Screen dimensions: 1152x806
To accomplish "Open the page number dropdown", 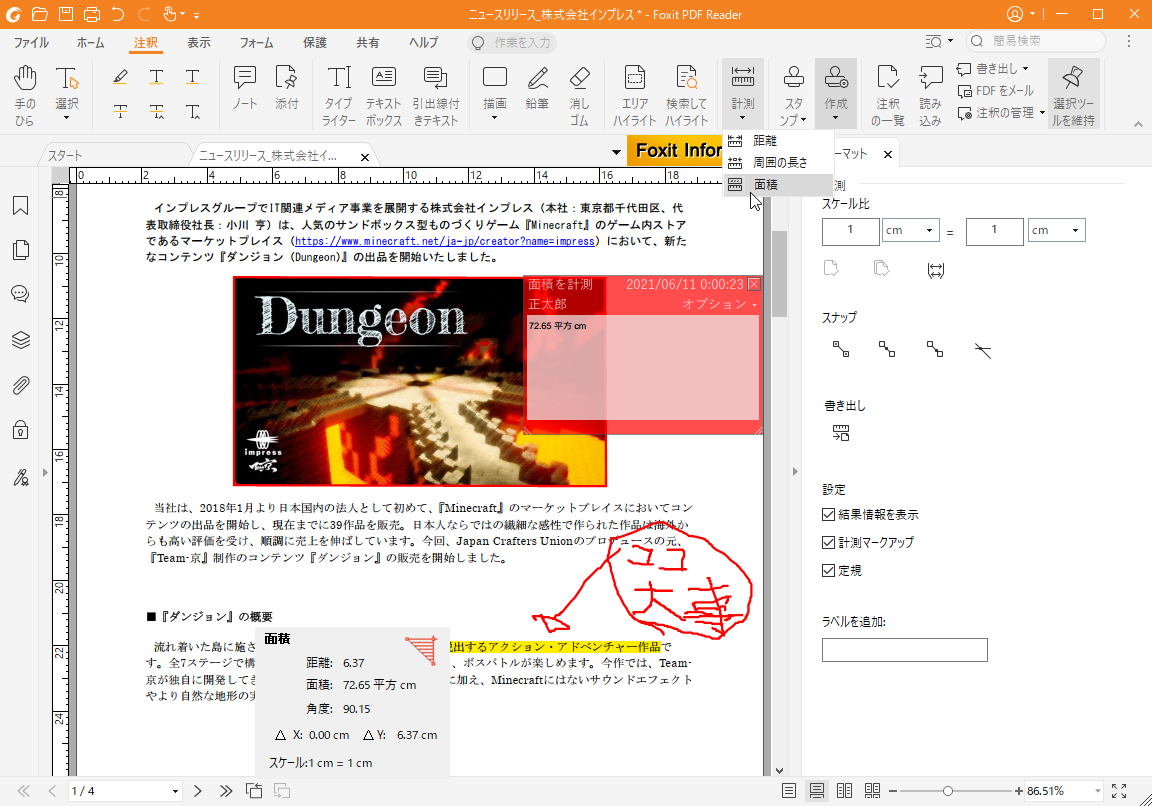I will point(176,791).
